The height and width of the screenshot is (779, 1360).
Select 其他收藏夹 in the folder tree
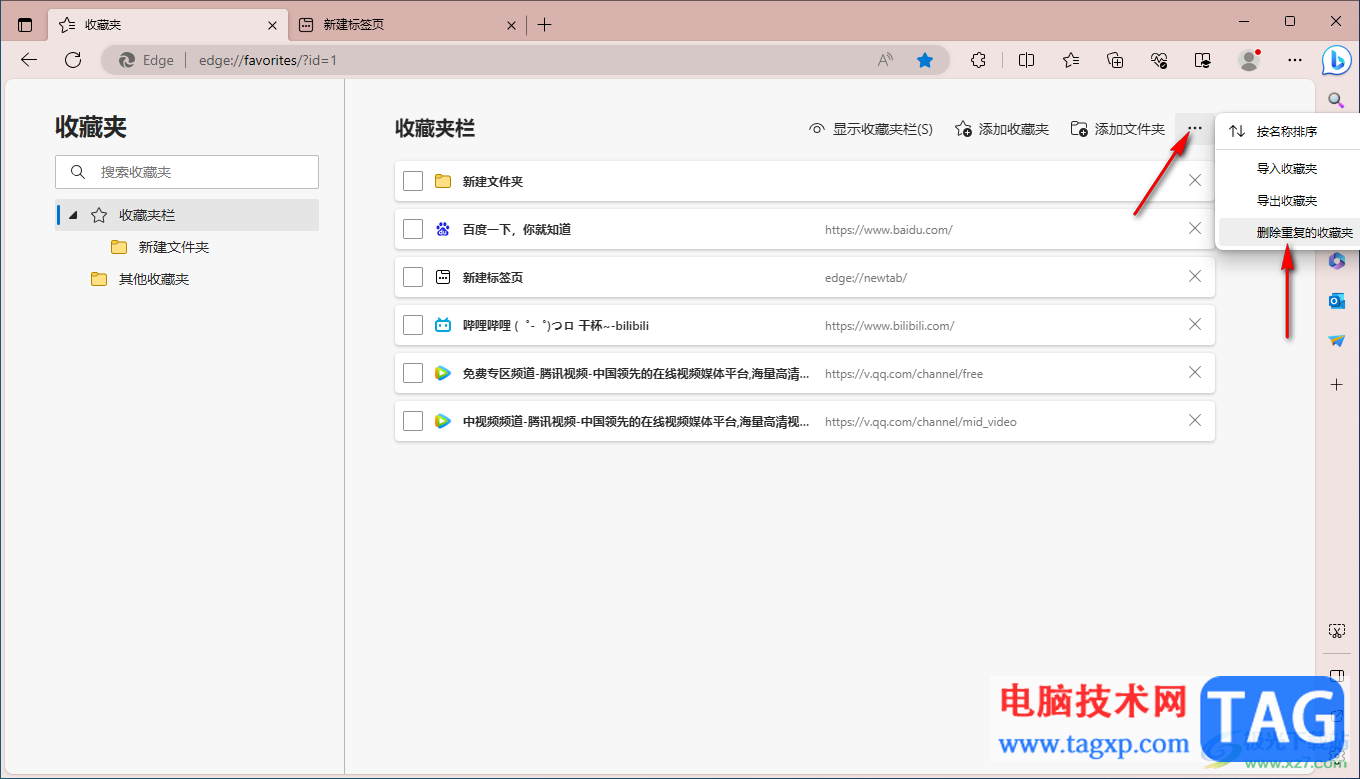[154, 279]
